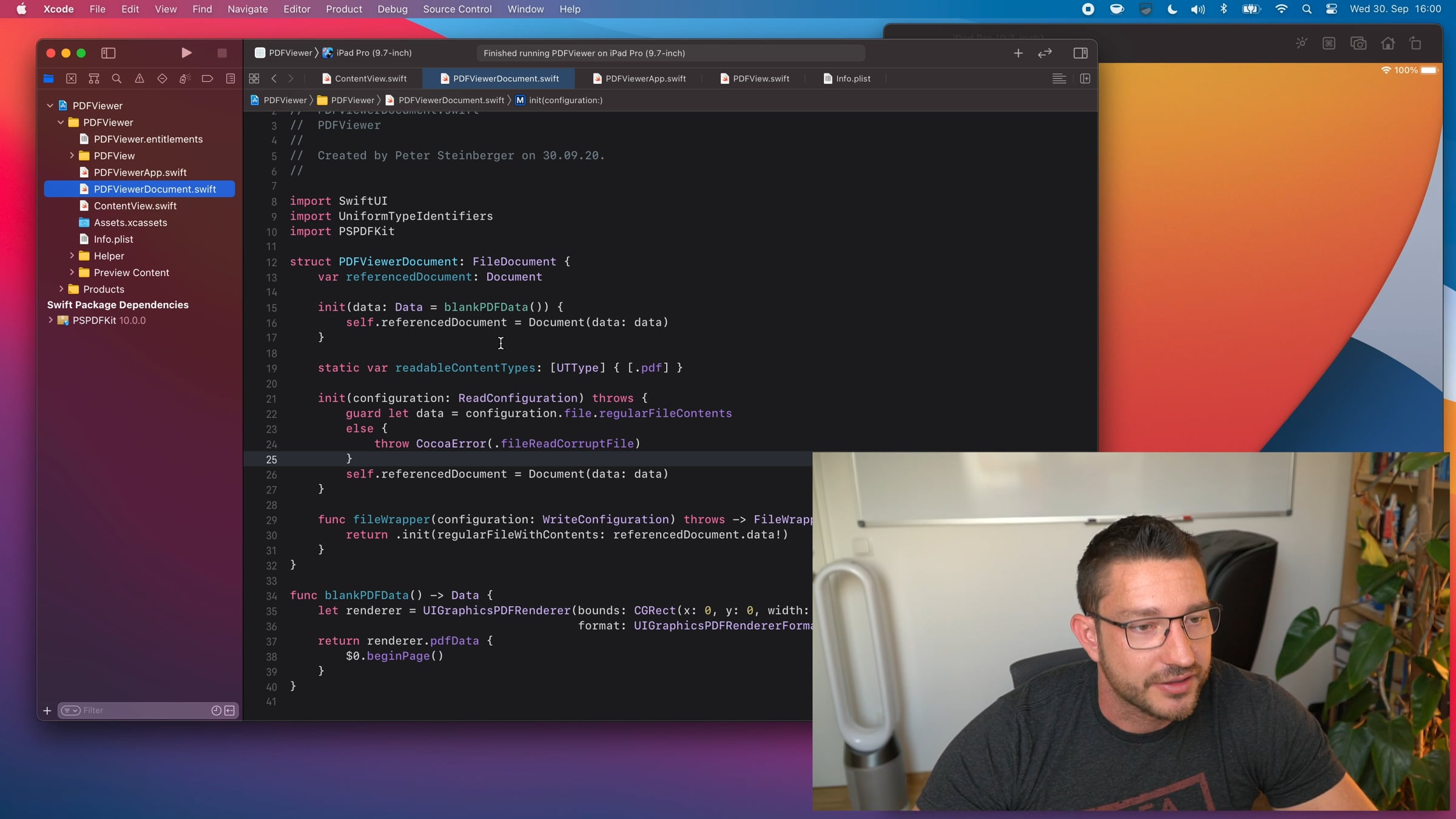
Task: Open the Debug menu
Action: pos(392,9)
